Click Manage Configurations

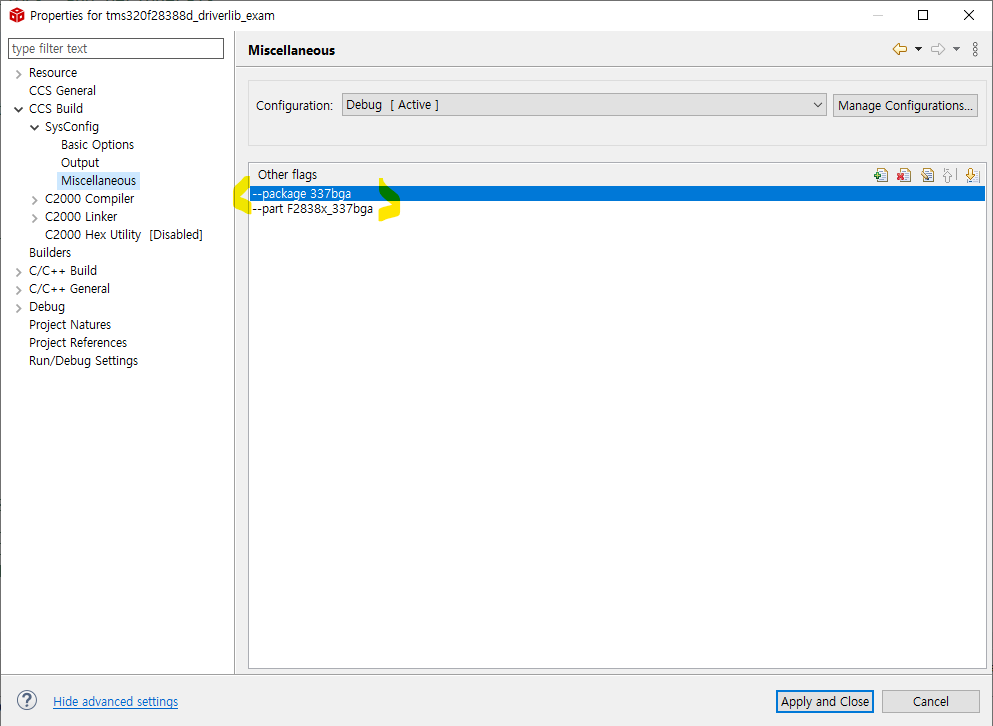point(904,104)
